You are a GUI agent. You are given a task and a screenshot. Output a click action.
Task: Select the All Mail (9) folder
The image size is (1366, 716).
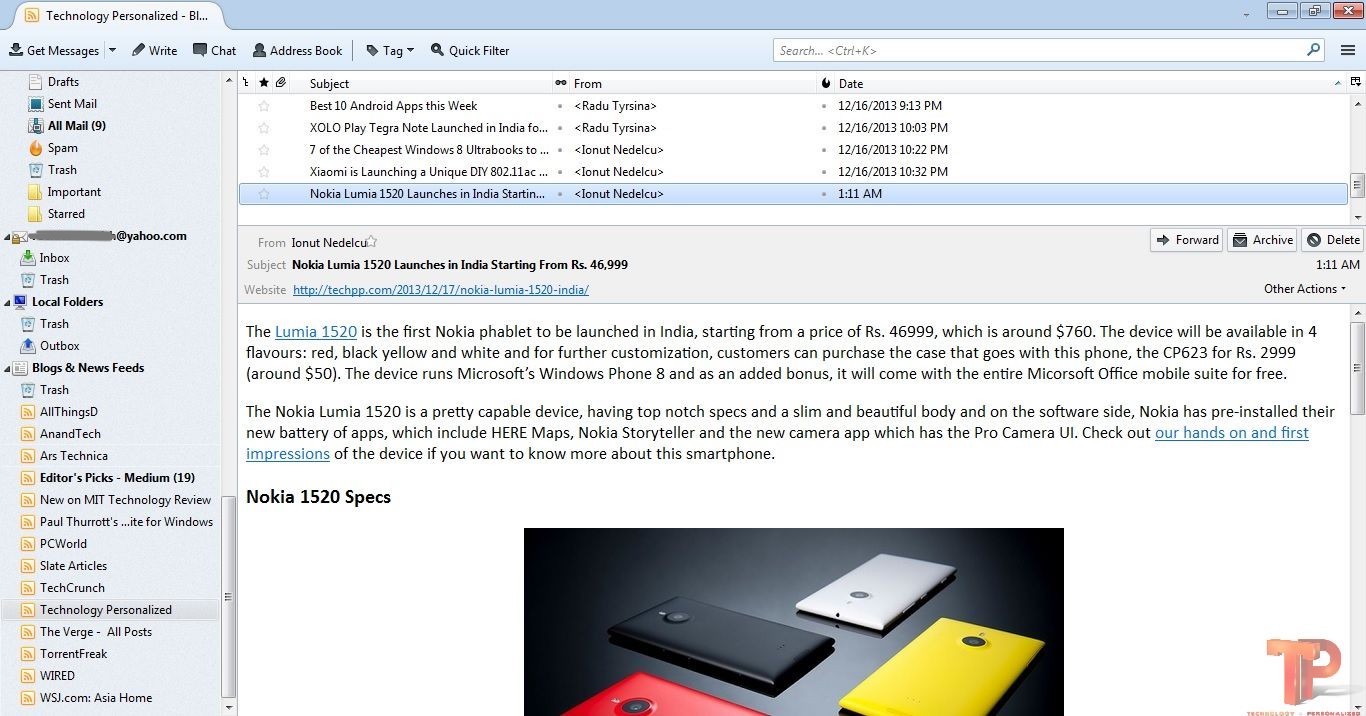coord(77,125)
